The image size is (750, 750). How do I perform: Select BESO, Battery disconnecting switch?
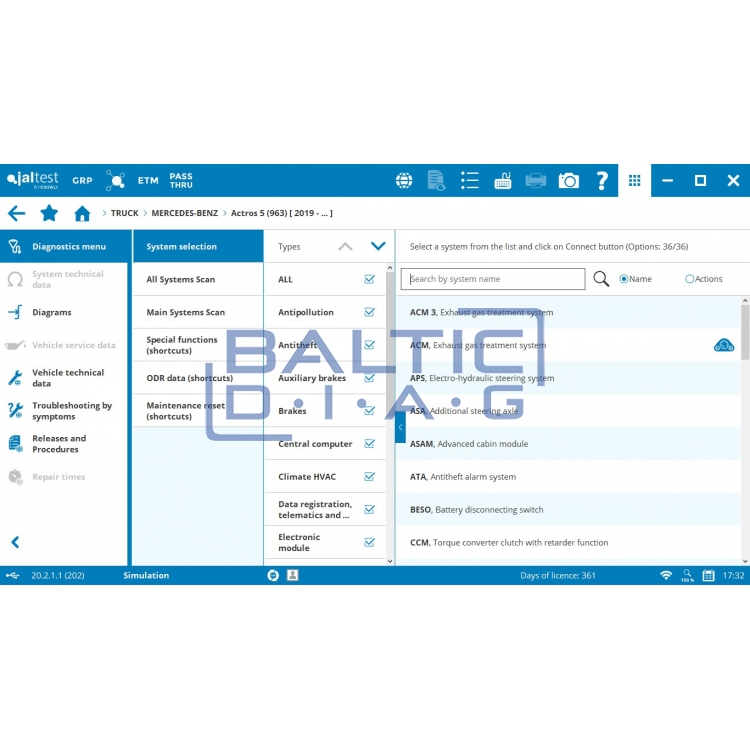point(569,510)
